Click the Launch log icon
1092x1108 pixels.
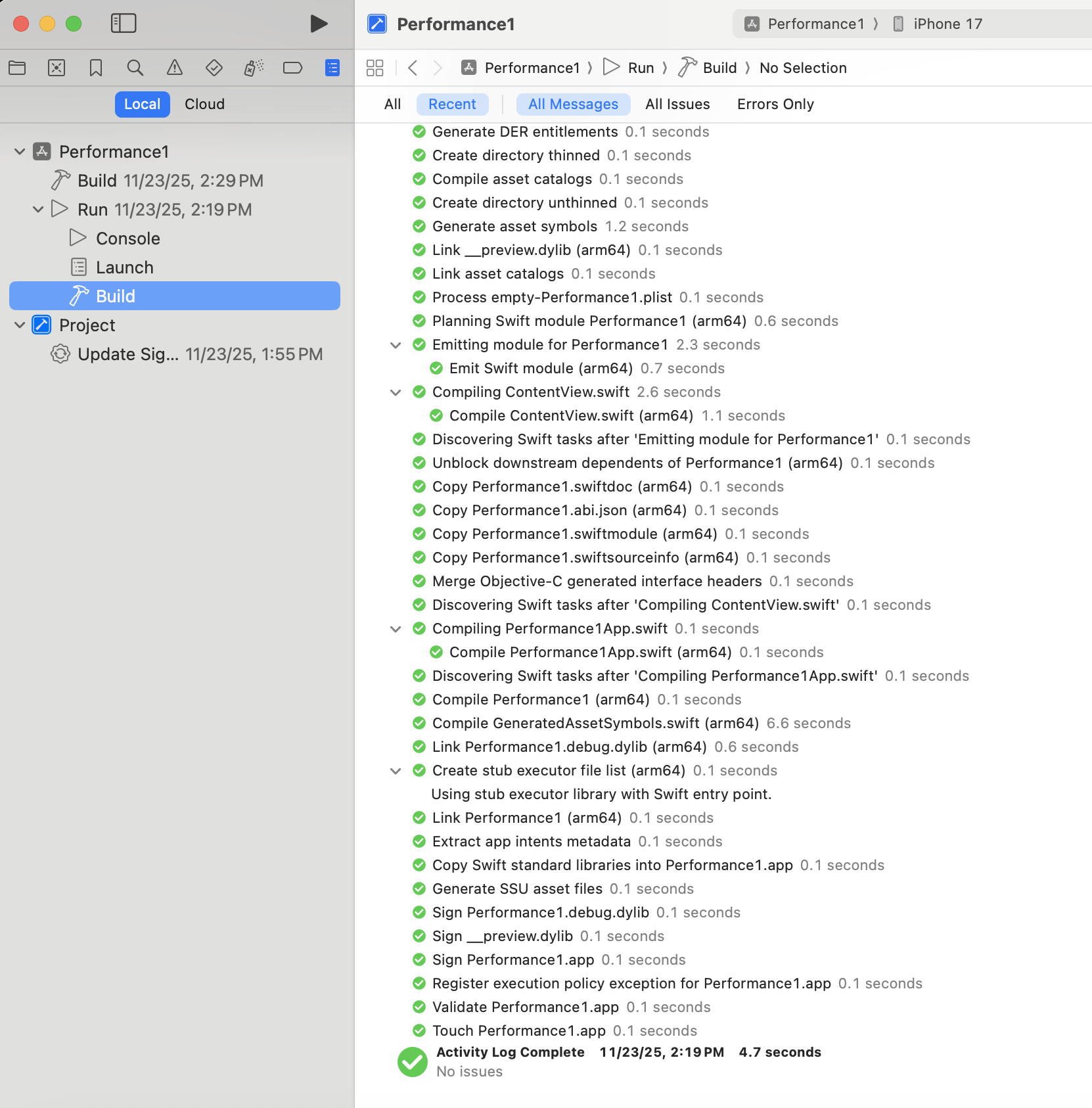(x=79, y=267)
